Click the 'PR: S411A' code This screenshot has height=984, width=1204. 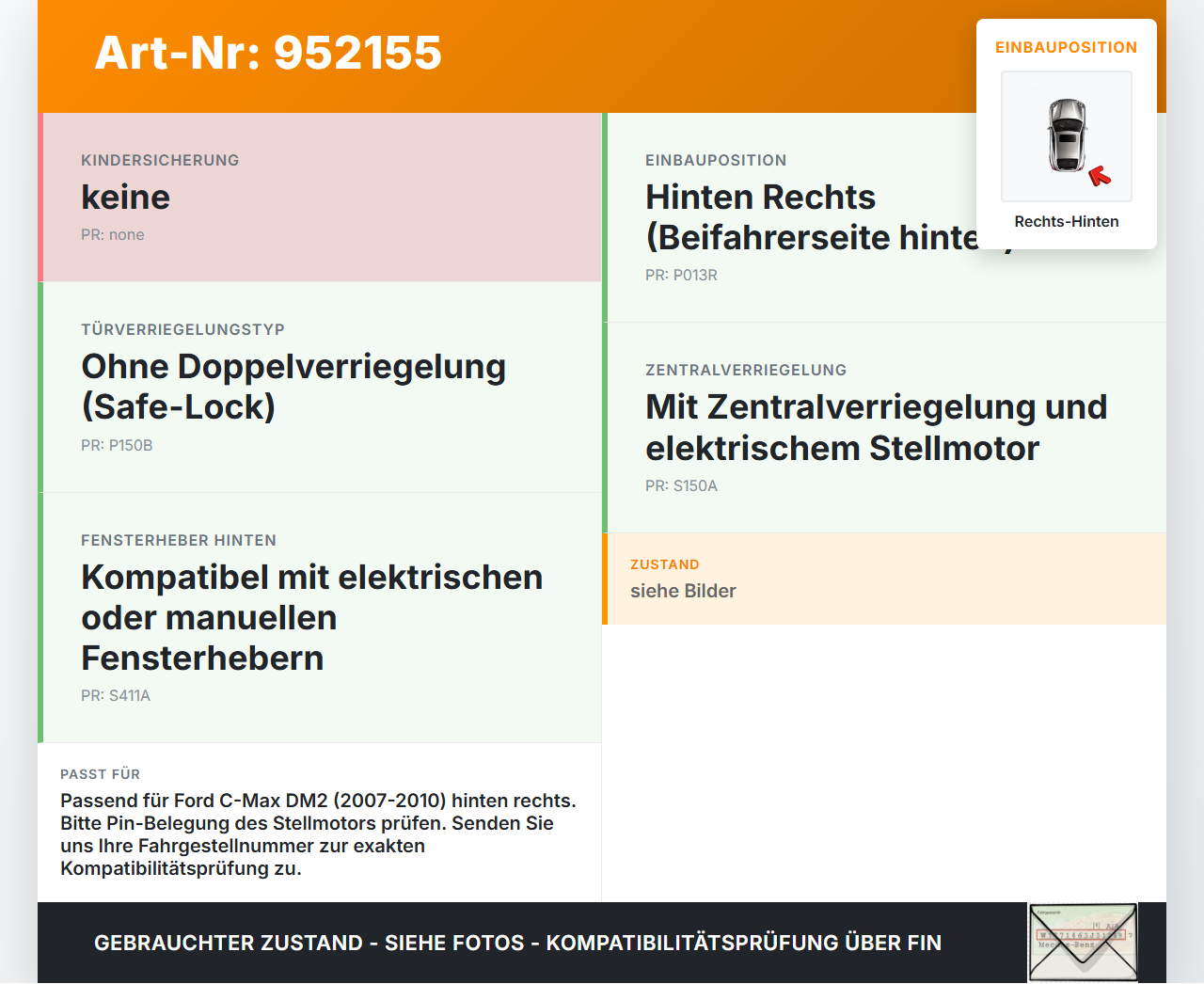[116, 695]
